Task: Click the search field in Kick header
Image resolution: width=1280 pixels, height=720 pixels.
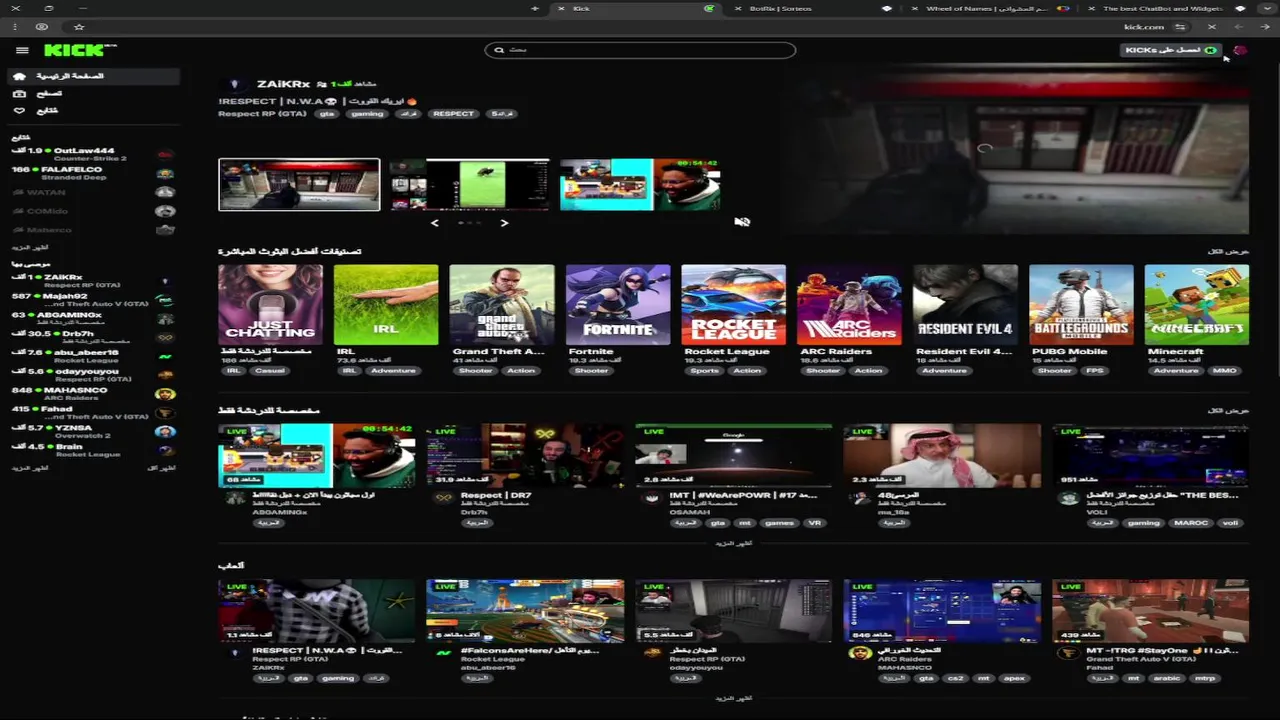Action: (640, 50)
